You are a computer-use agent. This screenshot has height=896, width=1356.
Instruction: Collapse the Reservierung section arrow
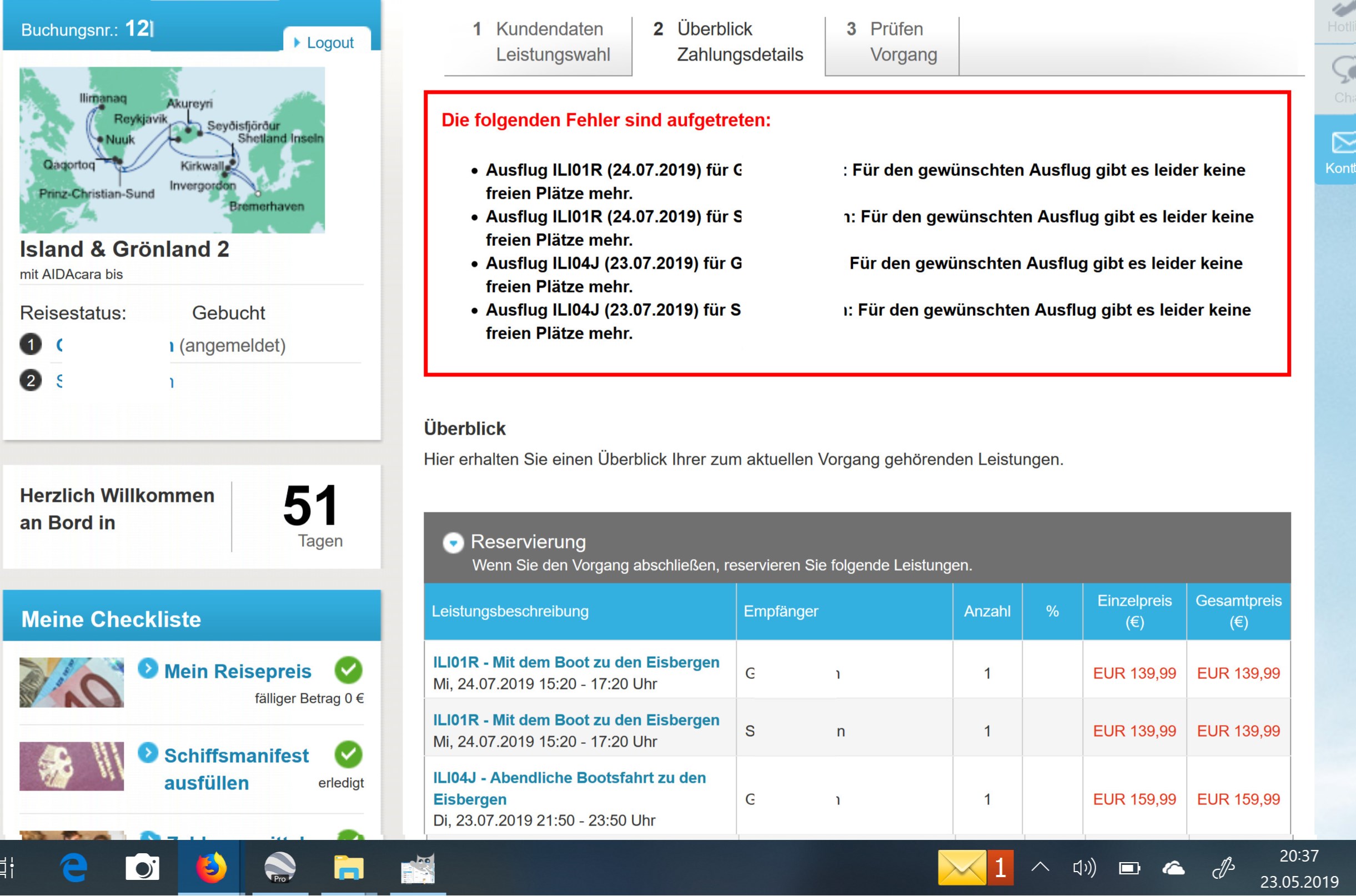[x=453, y=542]
